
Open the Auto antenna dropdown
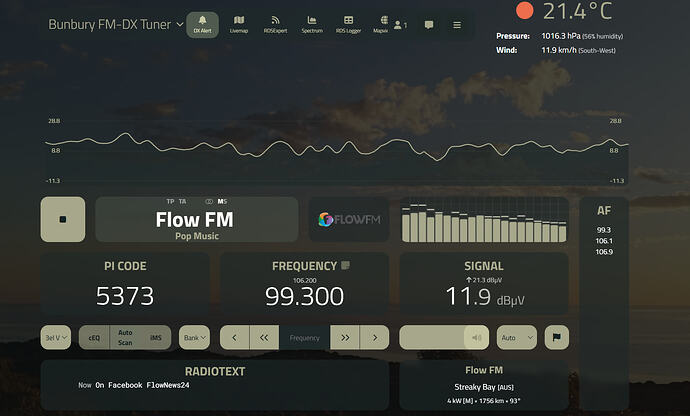pyautogui.click(x=516, y=338)
